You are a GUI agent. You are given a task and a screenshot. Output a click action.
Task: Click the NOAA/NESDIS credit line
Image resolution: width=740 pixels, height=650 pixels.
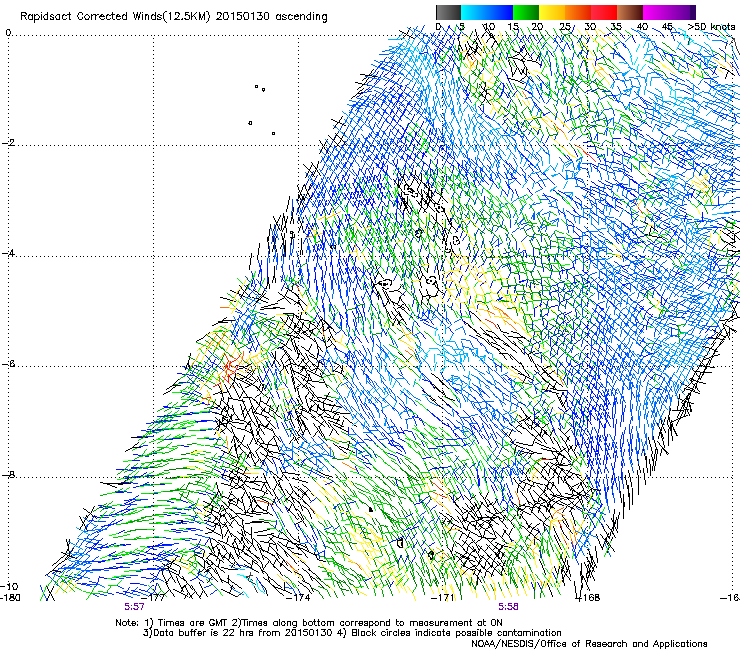(x=589, y=644)
